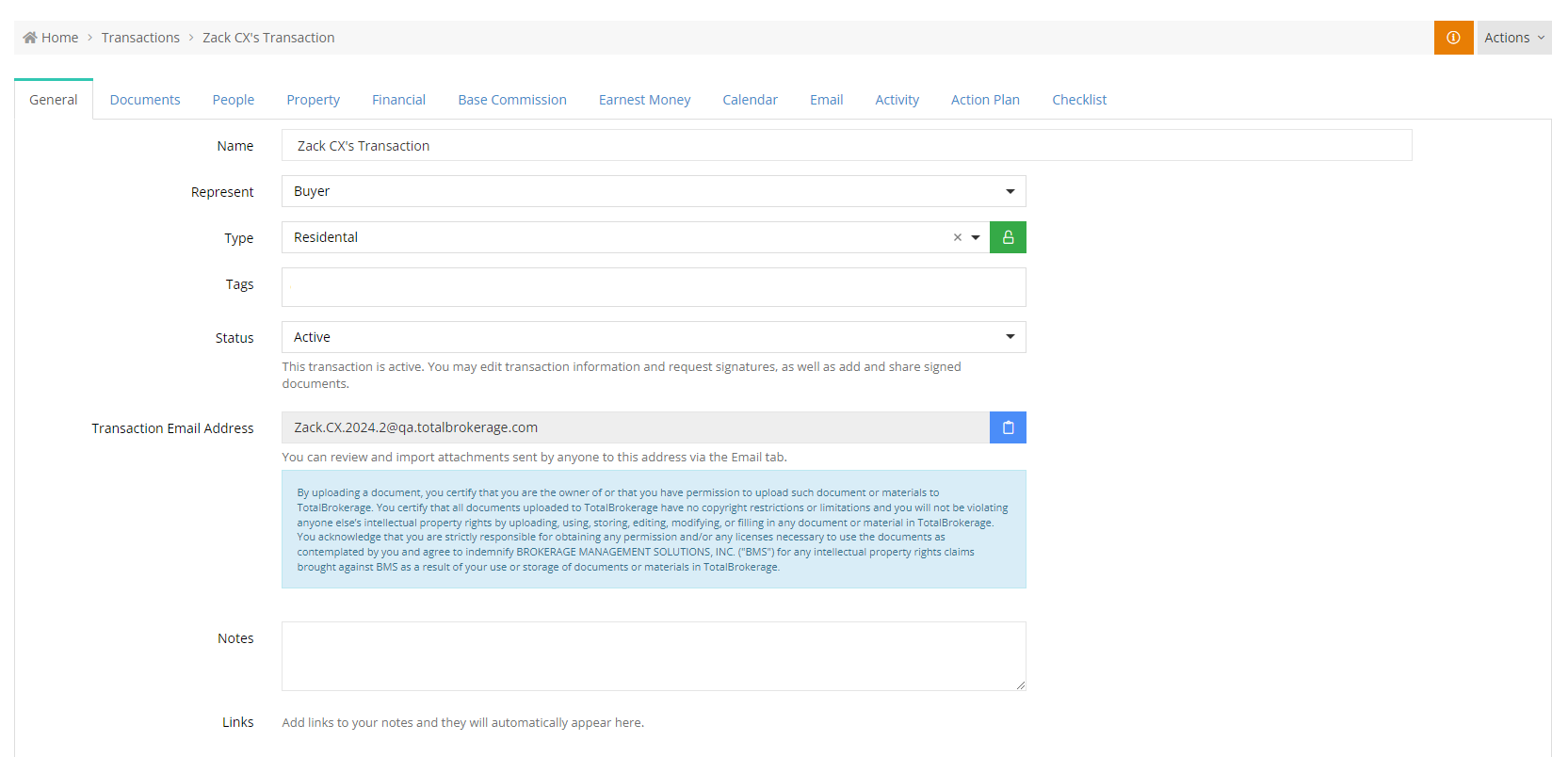Open the Base Commission tab
Viewport: 1568px width, 757px height.
[512, 100]
